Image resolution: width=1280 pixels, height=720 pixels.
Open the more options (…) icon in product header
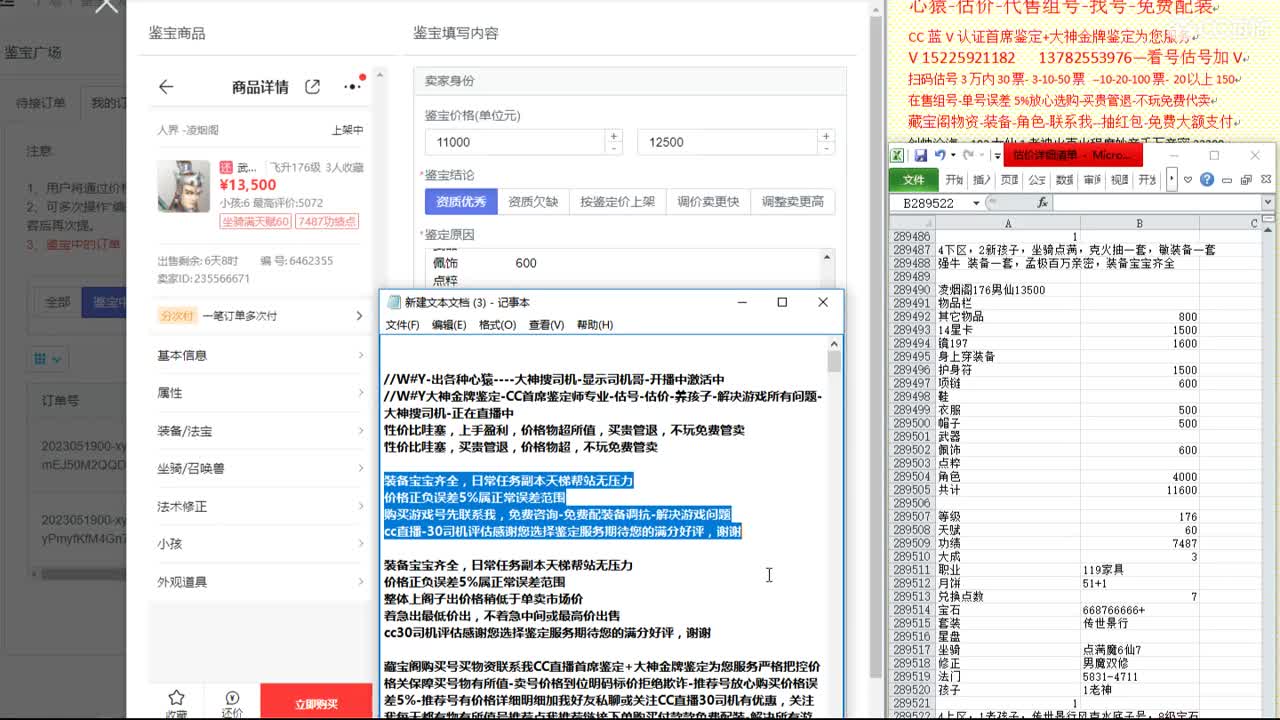pyautogui.click(x=352, y=87)
